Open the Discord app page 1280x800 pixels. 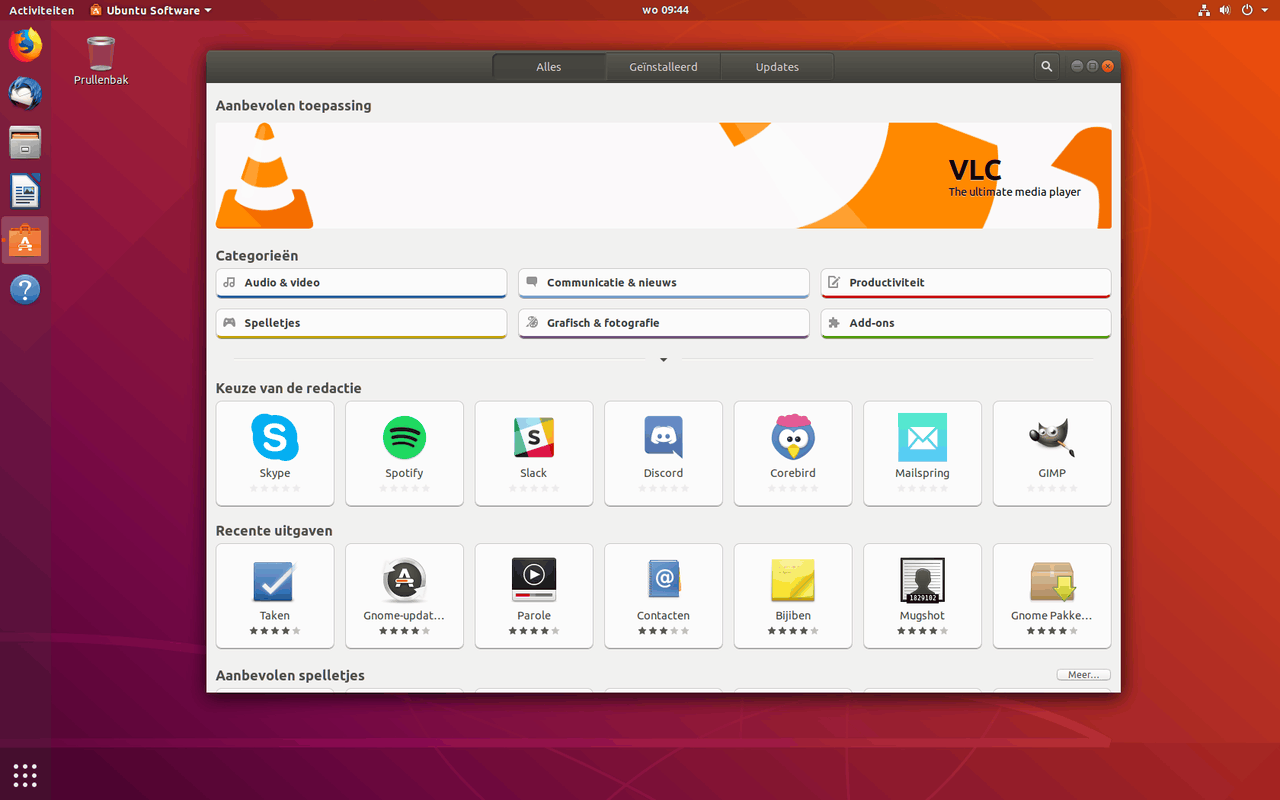pyautogui.click(x=663, y=453)
